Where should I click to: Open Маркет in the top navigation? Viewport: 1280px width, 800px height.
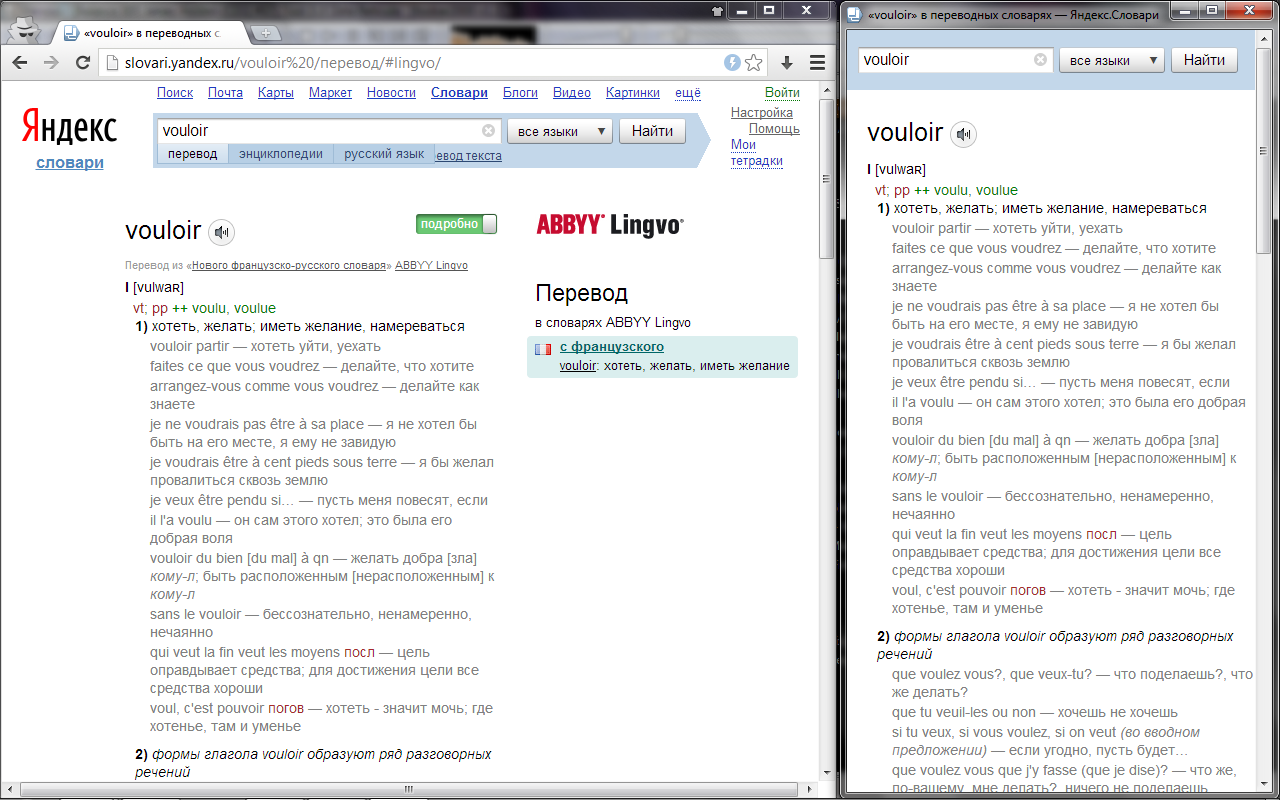[x=330, y=93]
